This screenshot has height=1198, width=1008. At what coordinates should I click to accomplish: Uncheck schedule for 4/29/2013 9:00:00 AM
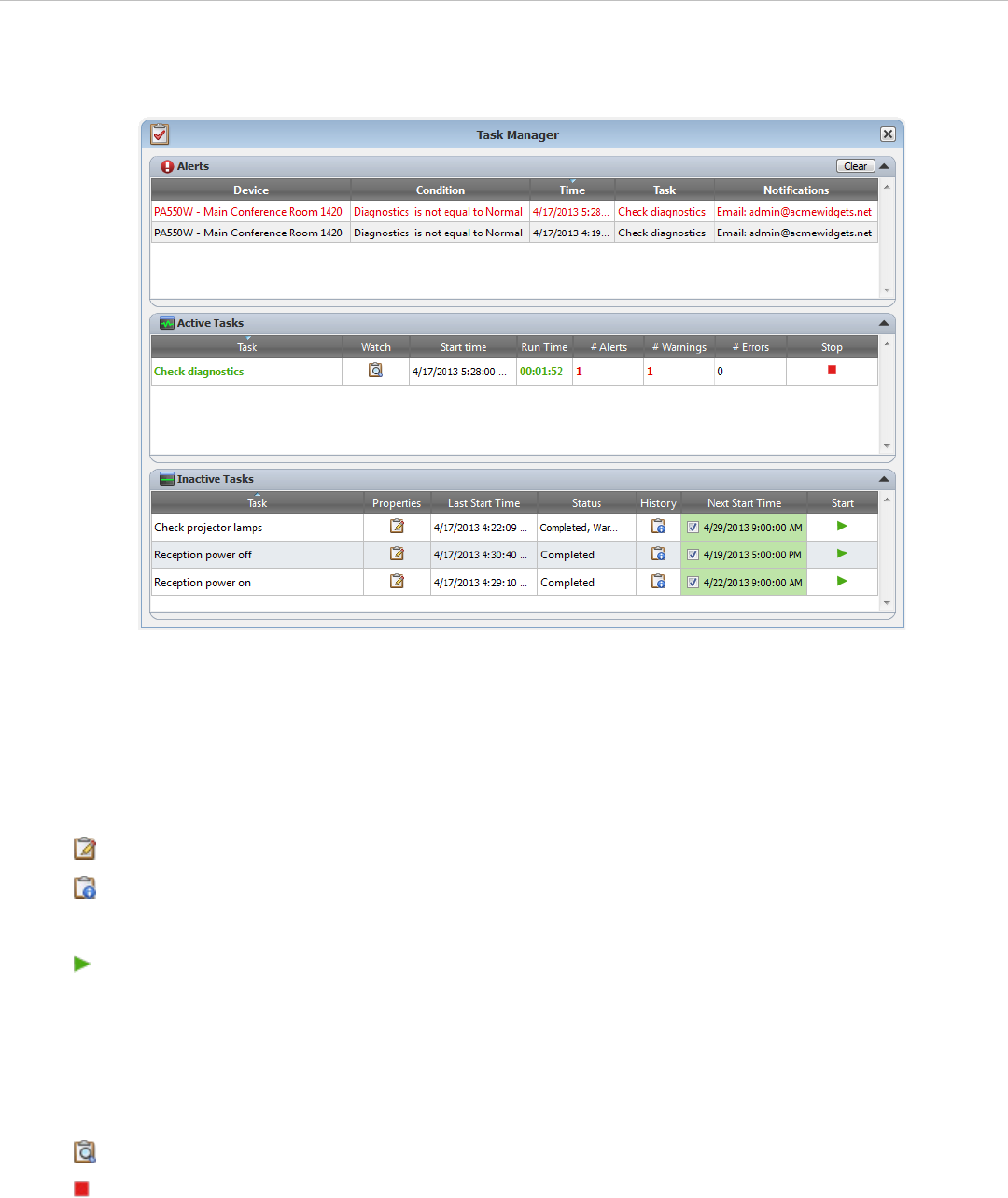(x=693, y=528)
